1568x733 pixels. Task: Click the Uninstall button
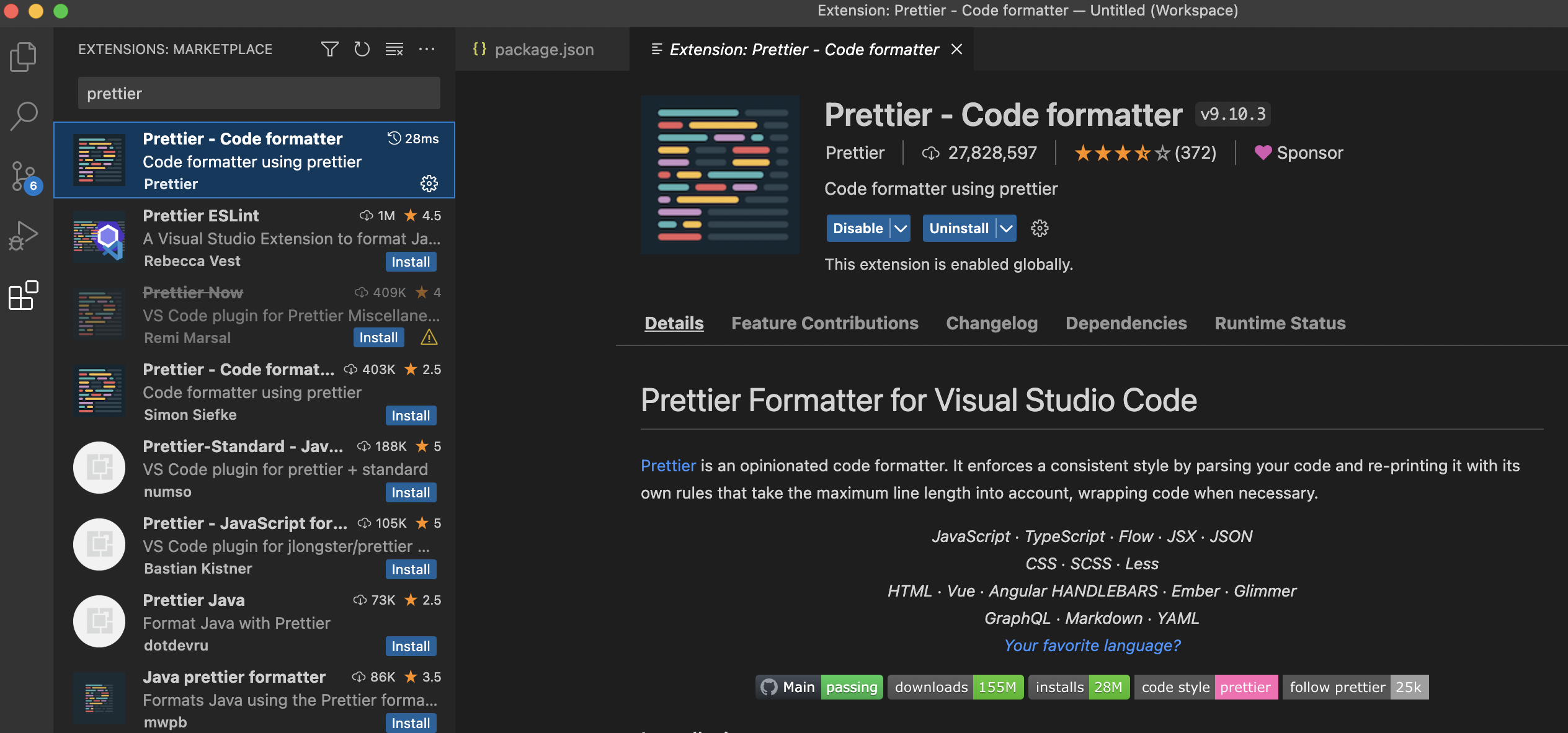click(x=959, y=228)
